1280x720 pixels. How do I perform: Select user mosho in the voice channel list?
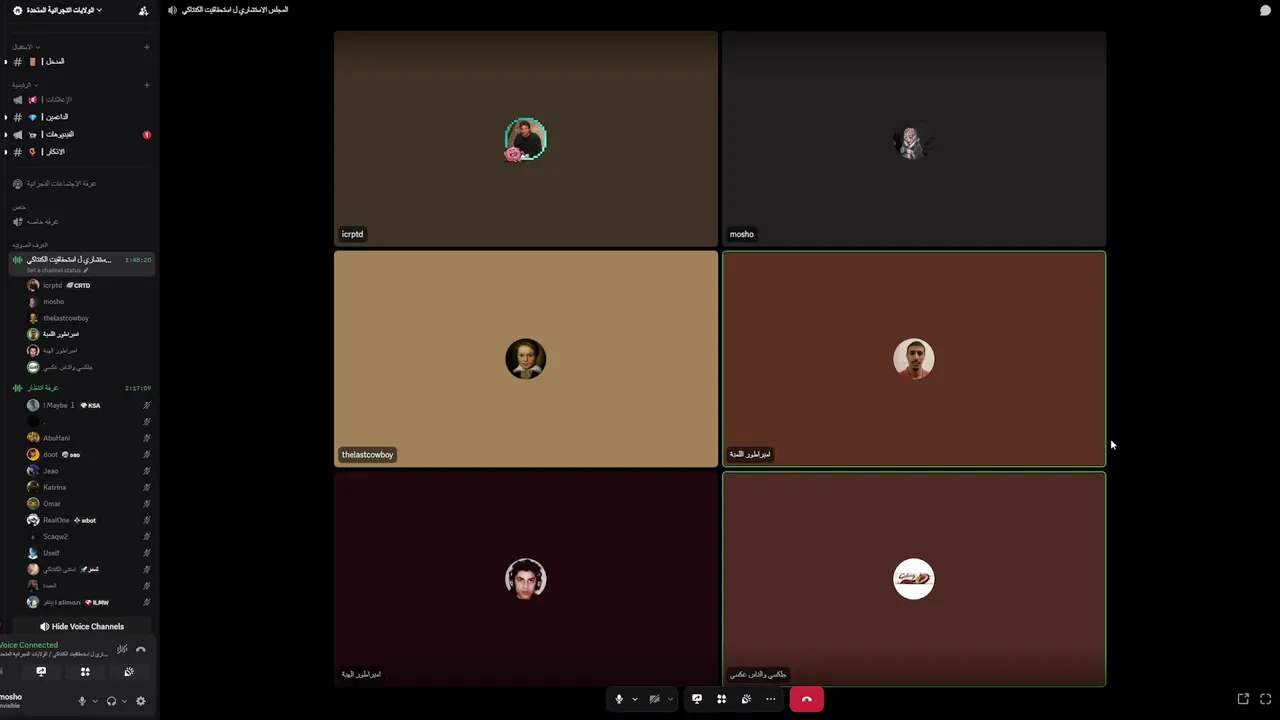click(x=88, y=302)
